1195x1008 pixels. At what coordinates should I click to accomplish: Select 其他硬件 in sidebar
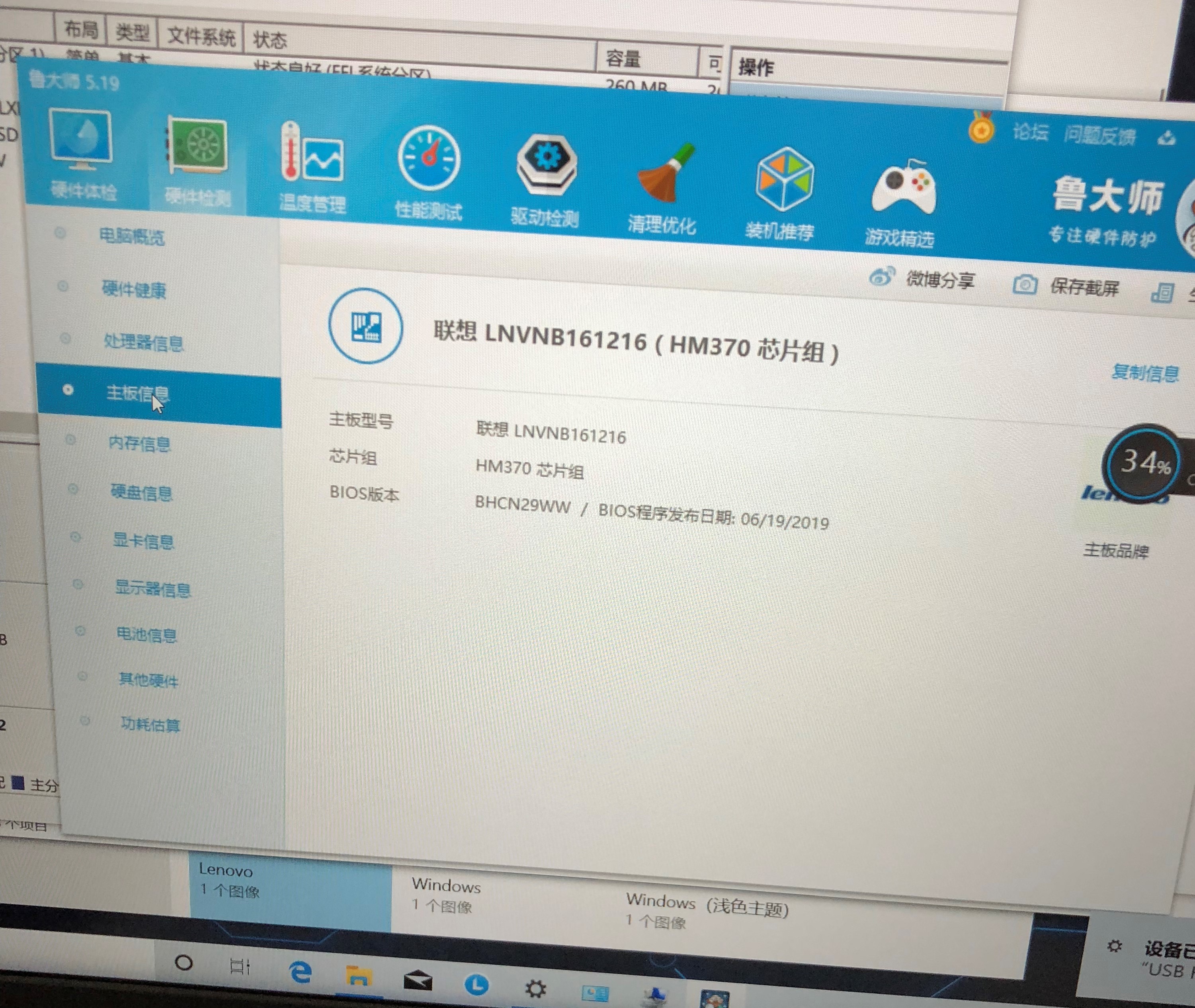(148, 680)
